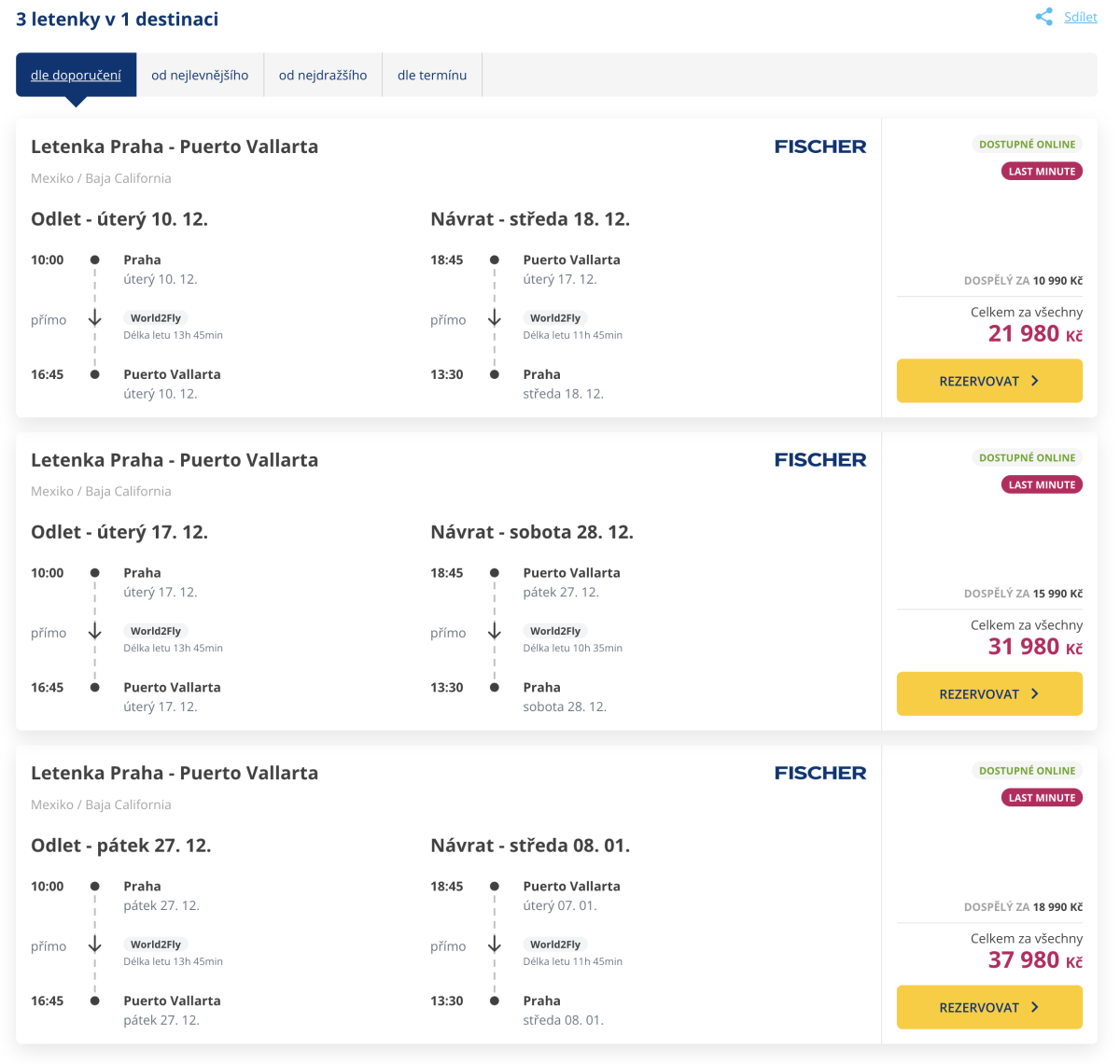The width and height of the screenshot is (1120, 1064).
Task: Switch to 'od nejdražšího' sorting tab
Action: tap(323, 75)
